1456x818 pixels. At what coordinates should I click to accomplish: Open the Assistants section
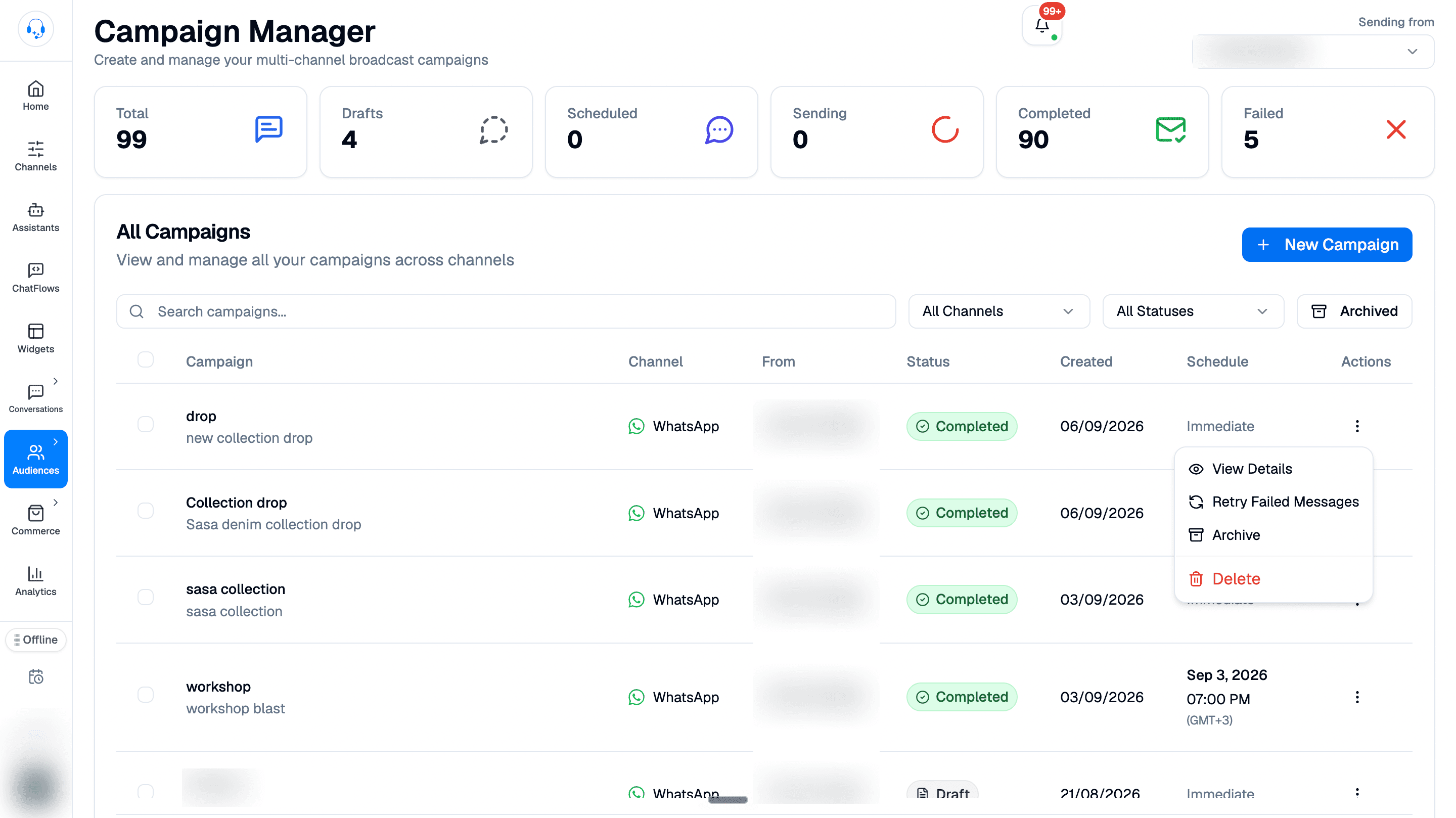coord(35,217)
